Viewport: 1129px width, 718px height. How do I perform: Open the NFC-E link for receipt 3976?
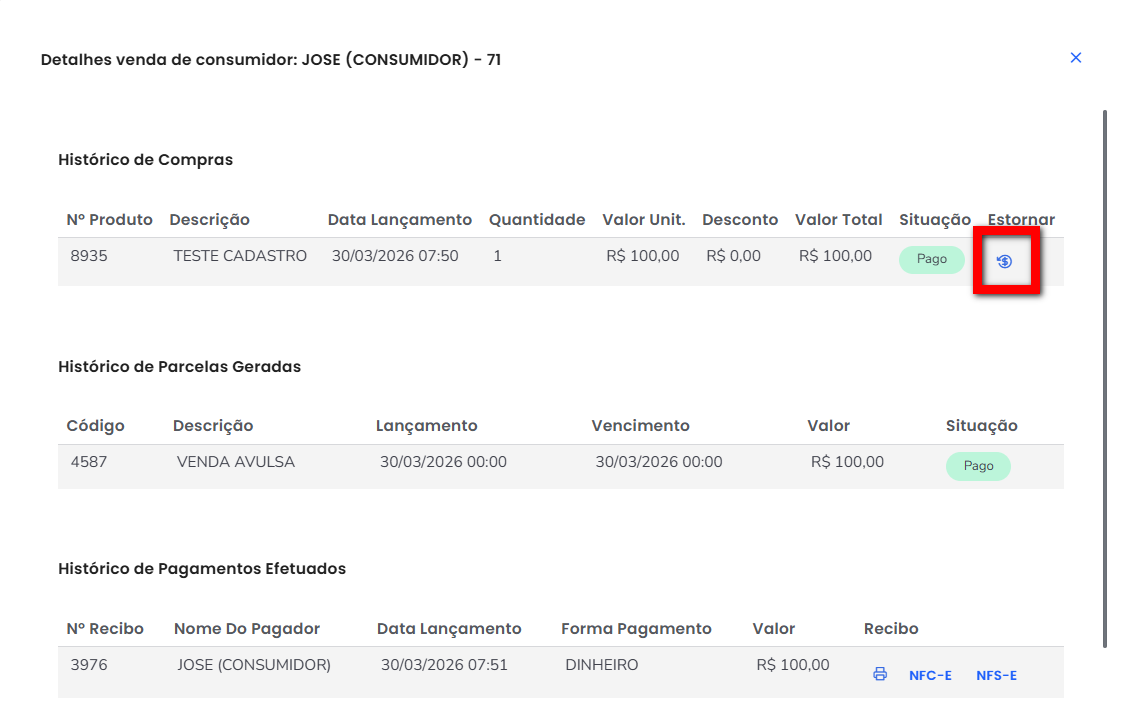click(930, 675)
